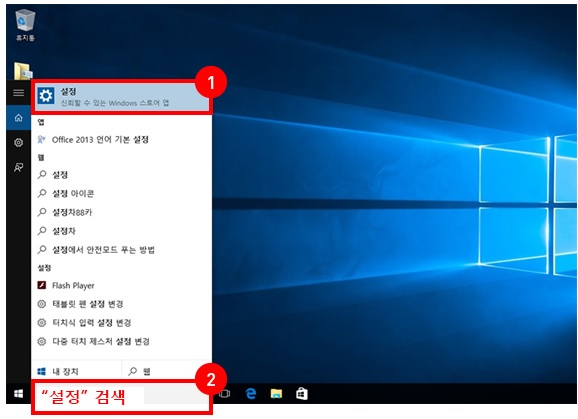
Task: Switch to the 내 장치 tab
Action: [x=77, y=371]
